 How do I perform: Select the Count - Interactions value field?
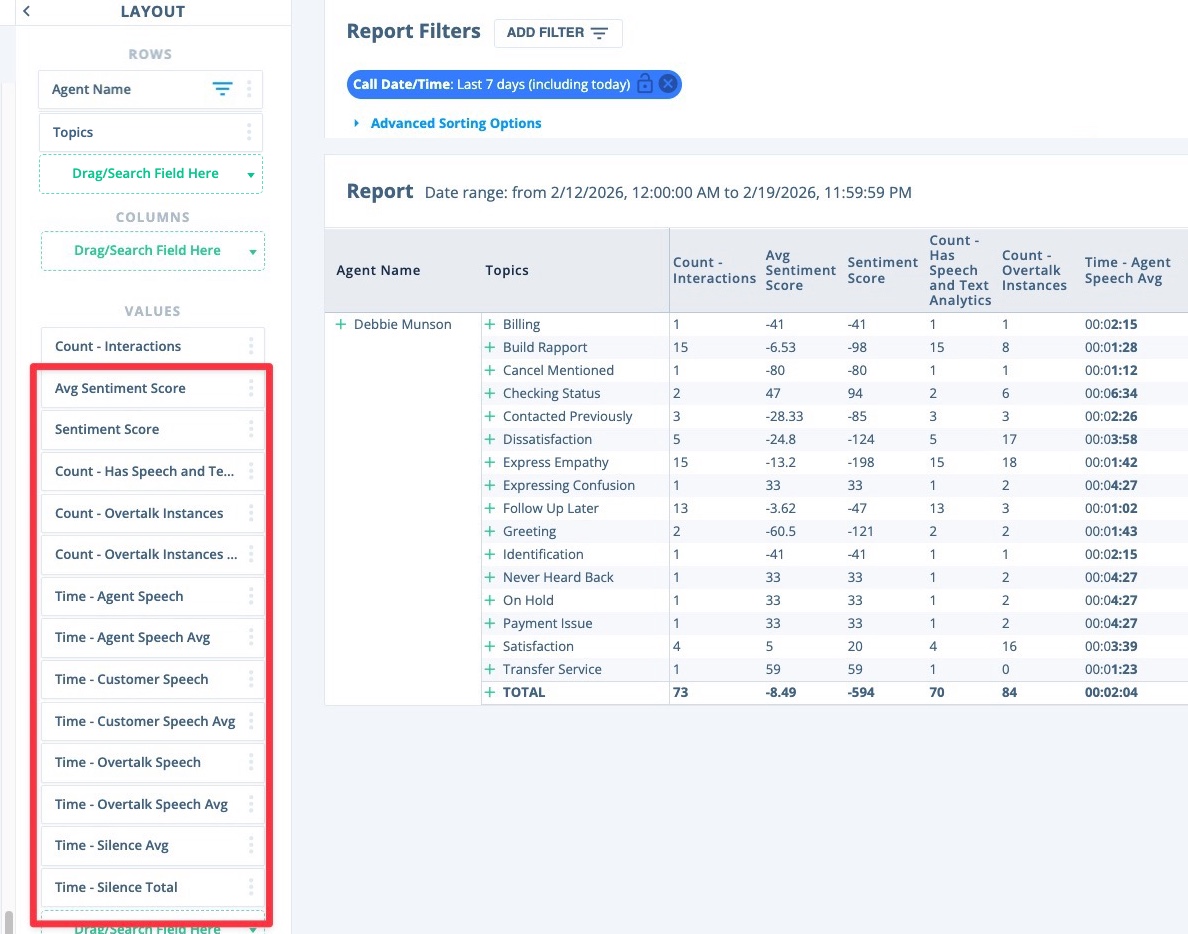pos(152,346)
